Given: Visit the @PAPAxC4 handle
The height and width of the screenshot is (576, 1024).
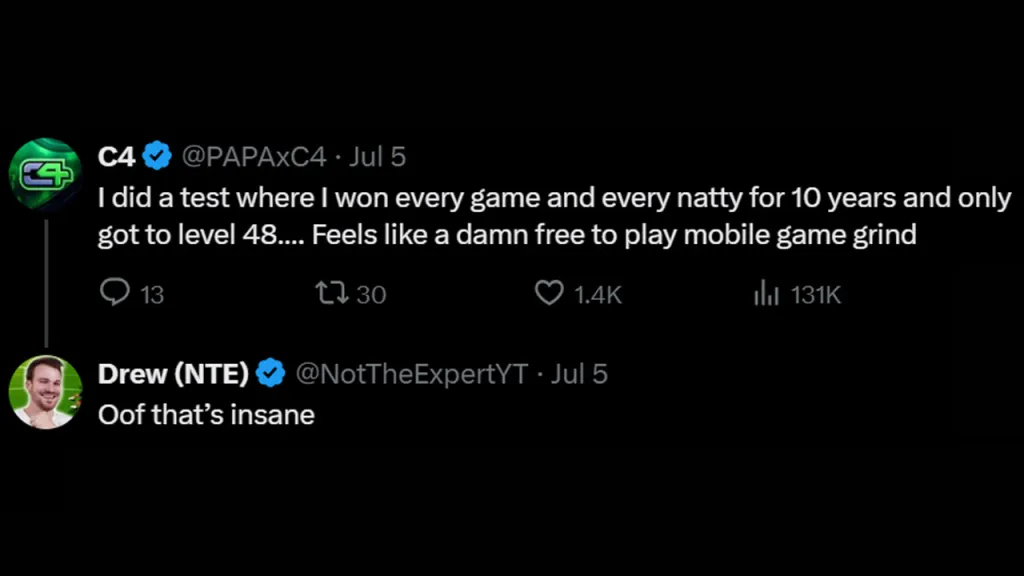Looking at the screenshot, I should pos(253,157).
